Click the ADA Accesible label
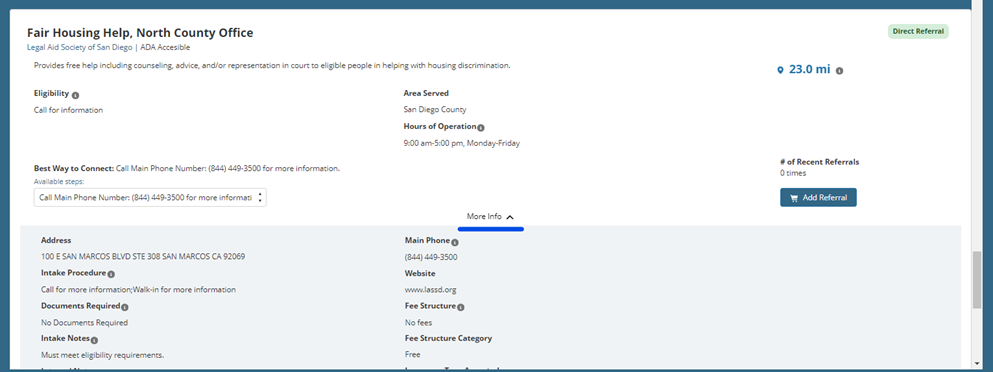993x372 pixels. pyautogui.click(x=165, y=48)
